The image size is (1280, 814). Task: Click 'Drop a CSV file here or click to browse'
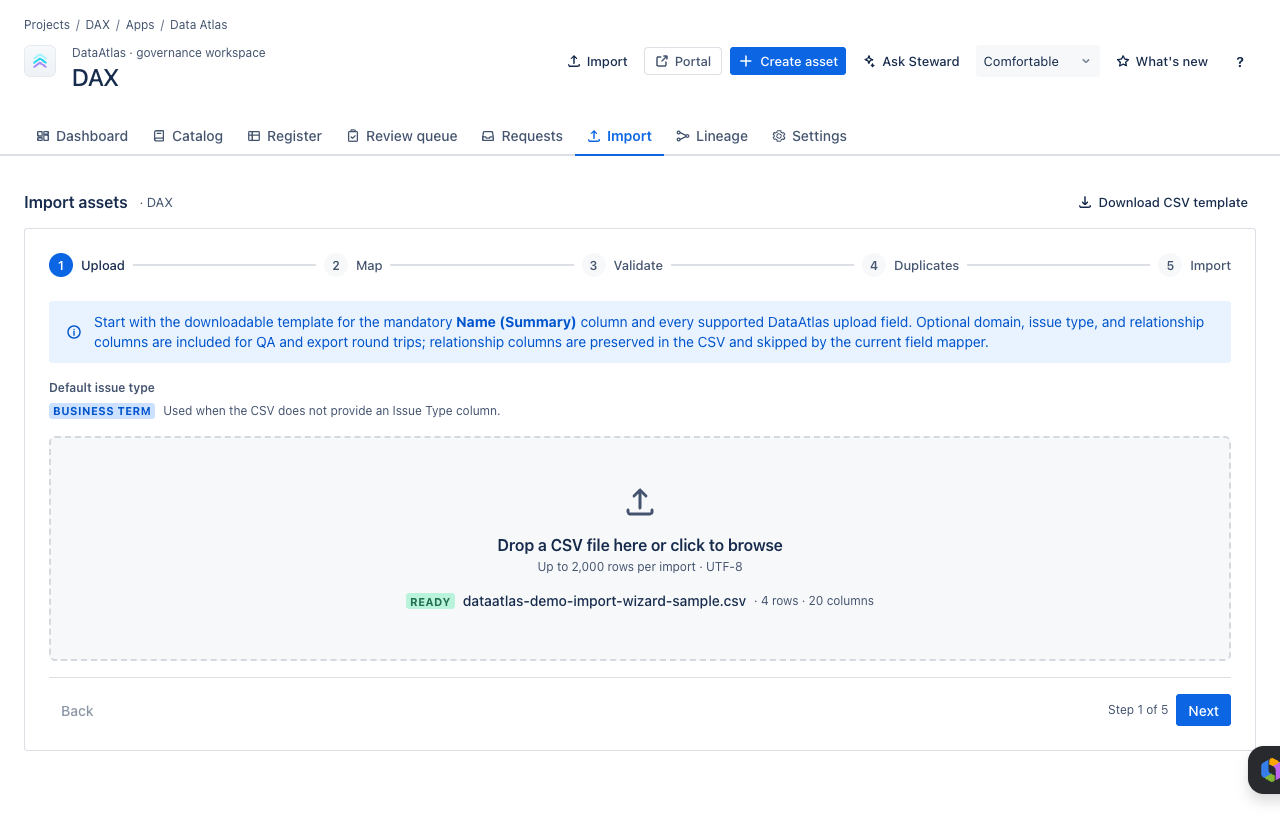(x=640, y=545)
